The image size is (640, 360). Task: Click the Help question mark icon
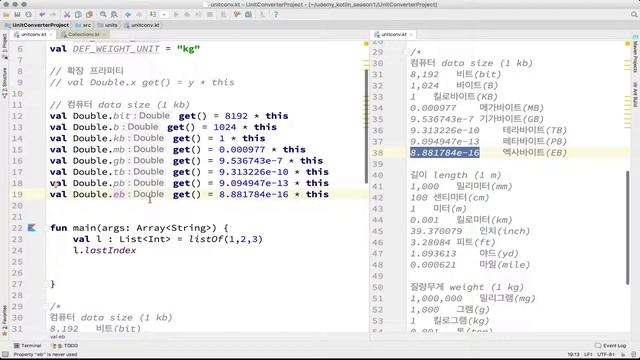[276, 14]
